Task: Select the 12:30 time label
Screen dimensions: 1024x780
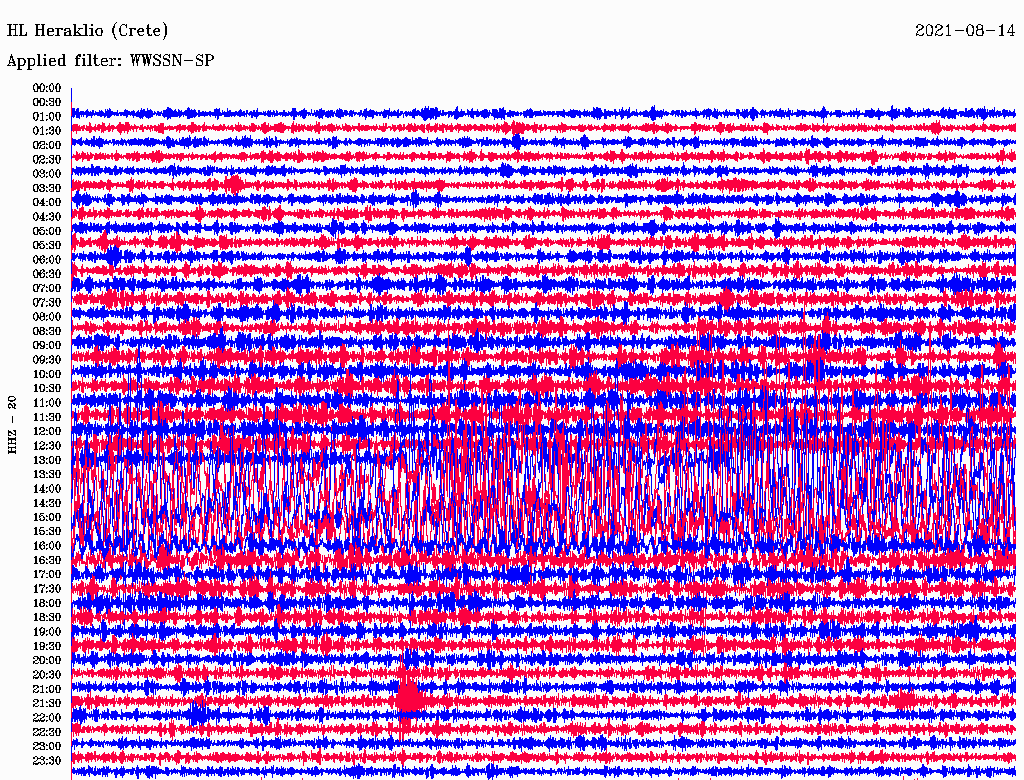Action: (x=47, y=446)
